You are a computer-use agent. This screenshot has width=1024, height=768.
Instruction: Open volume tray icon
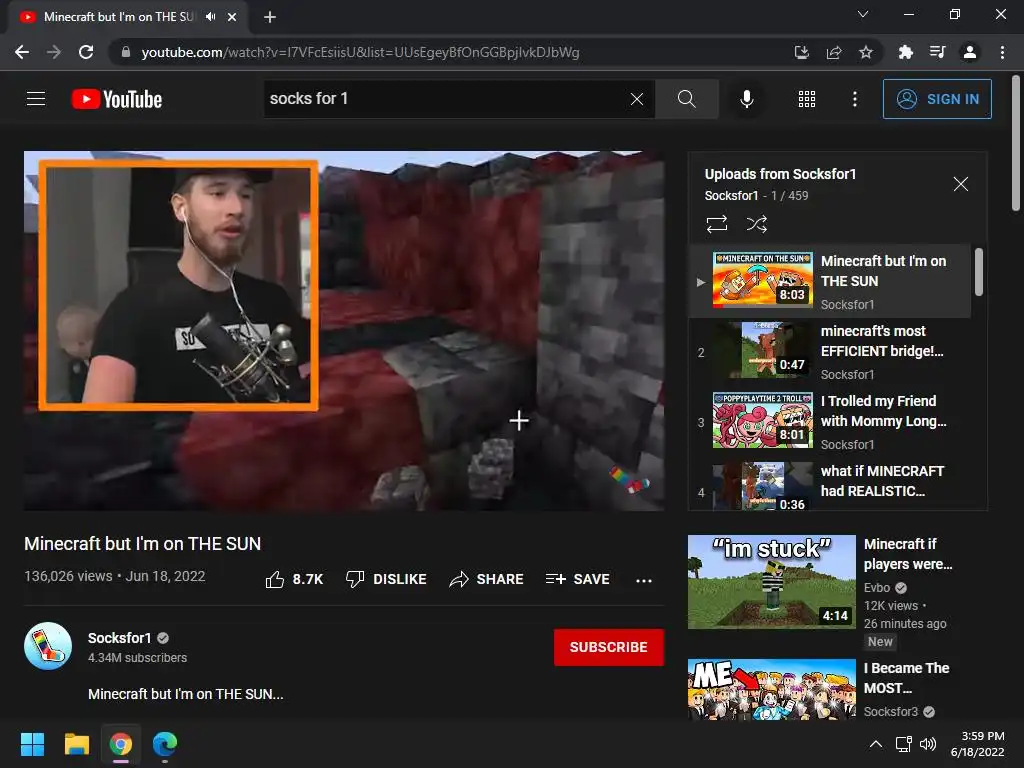click(x=927, y=744)
